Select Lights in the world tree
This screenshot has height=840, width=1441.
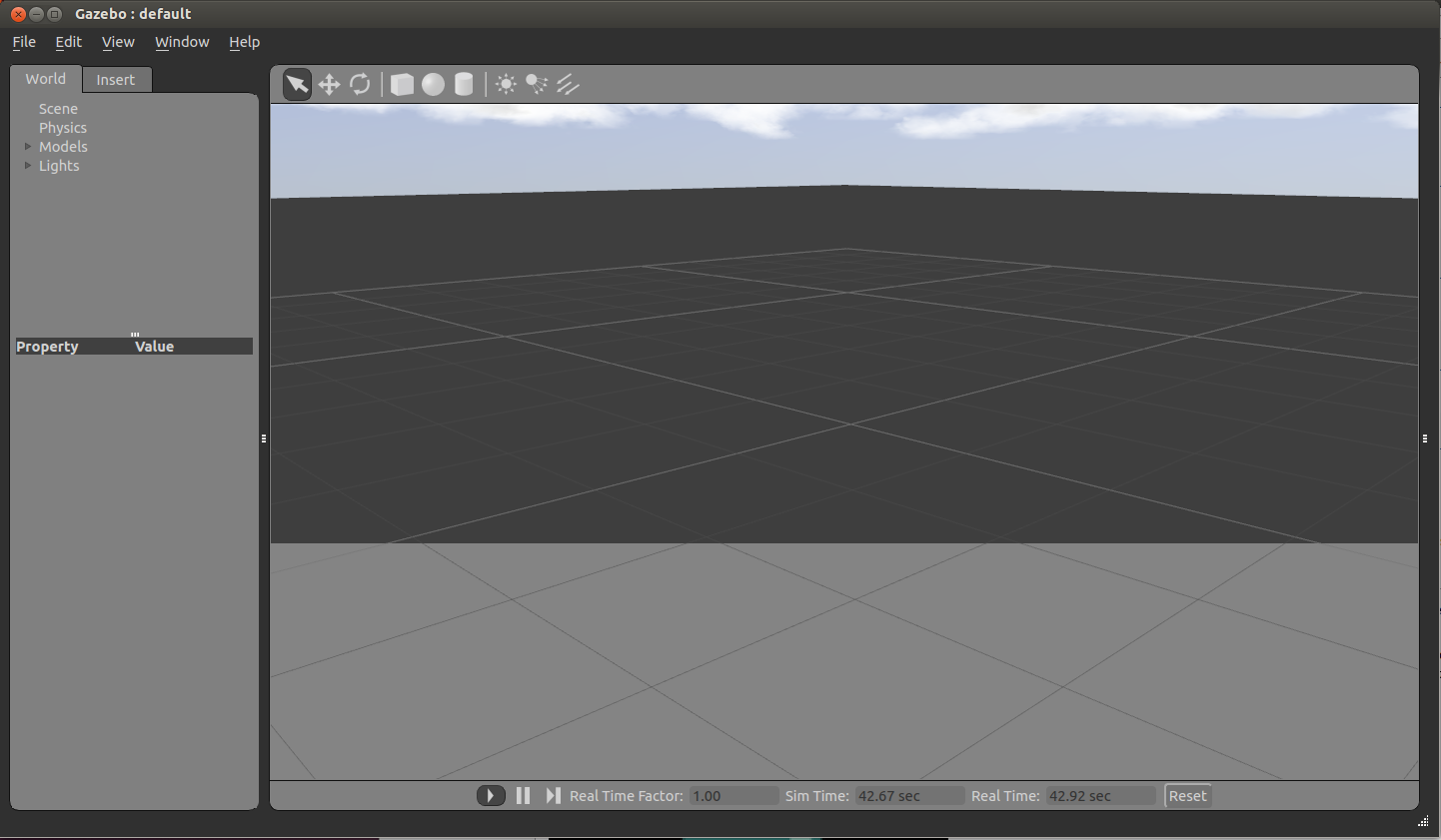[x=59, y=166]
